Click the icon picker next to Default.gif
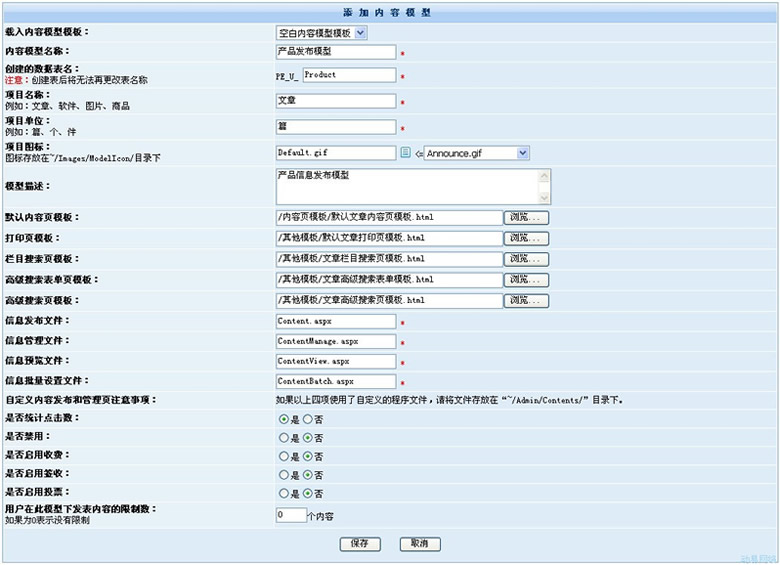Screen dimensions: 780x565 click(405, 152)
